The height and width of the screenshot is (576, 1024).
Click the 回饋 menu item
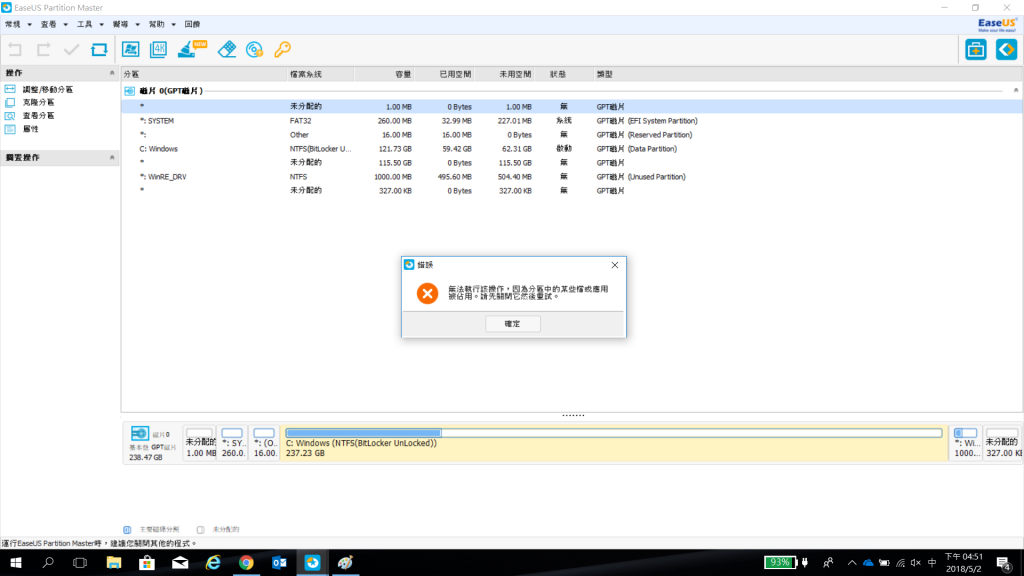click(x=192, y=24)
